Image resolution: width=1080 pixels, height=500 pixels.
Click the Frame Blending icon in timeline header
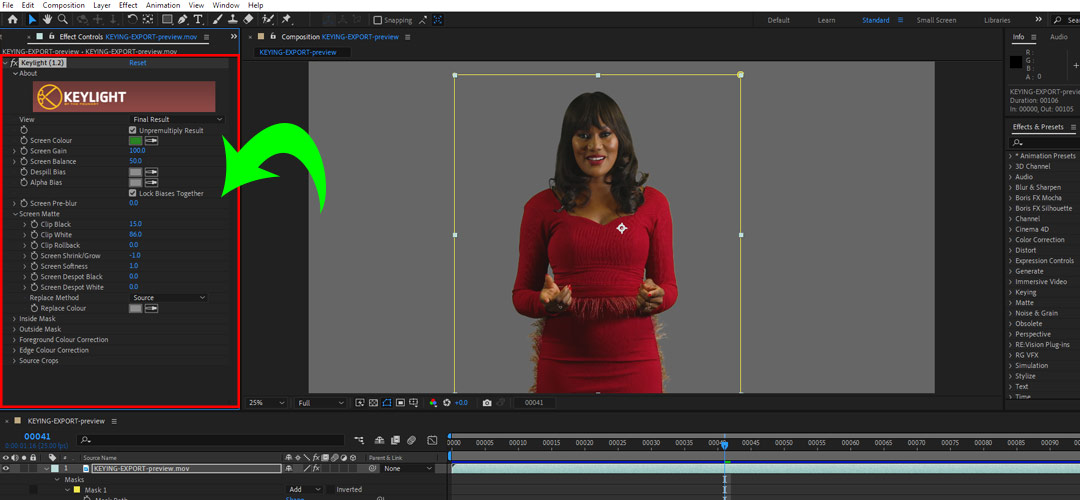tap(395, 439)
